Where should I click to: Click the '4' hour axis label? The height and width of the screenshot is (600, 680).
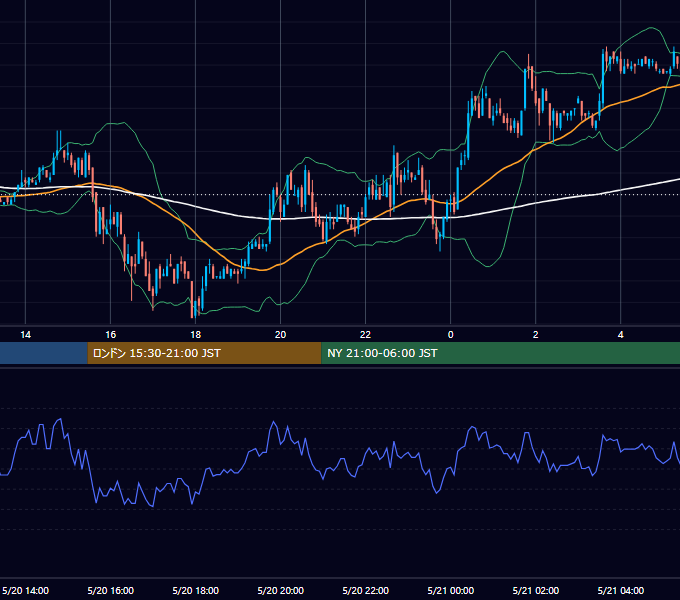(621, 335)
